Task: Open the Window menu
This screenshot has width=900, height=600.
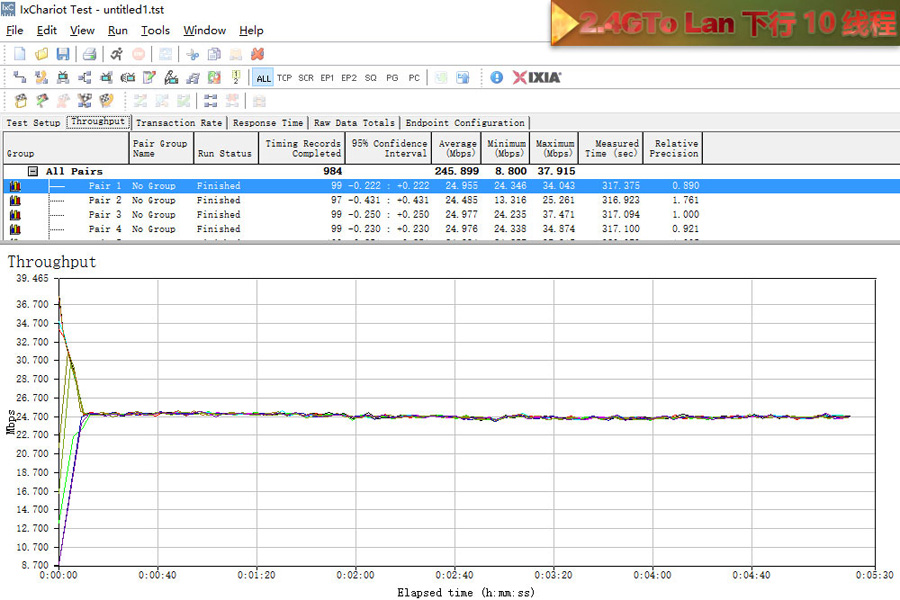Action: [x=204, y=31]
